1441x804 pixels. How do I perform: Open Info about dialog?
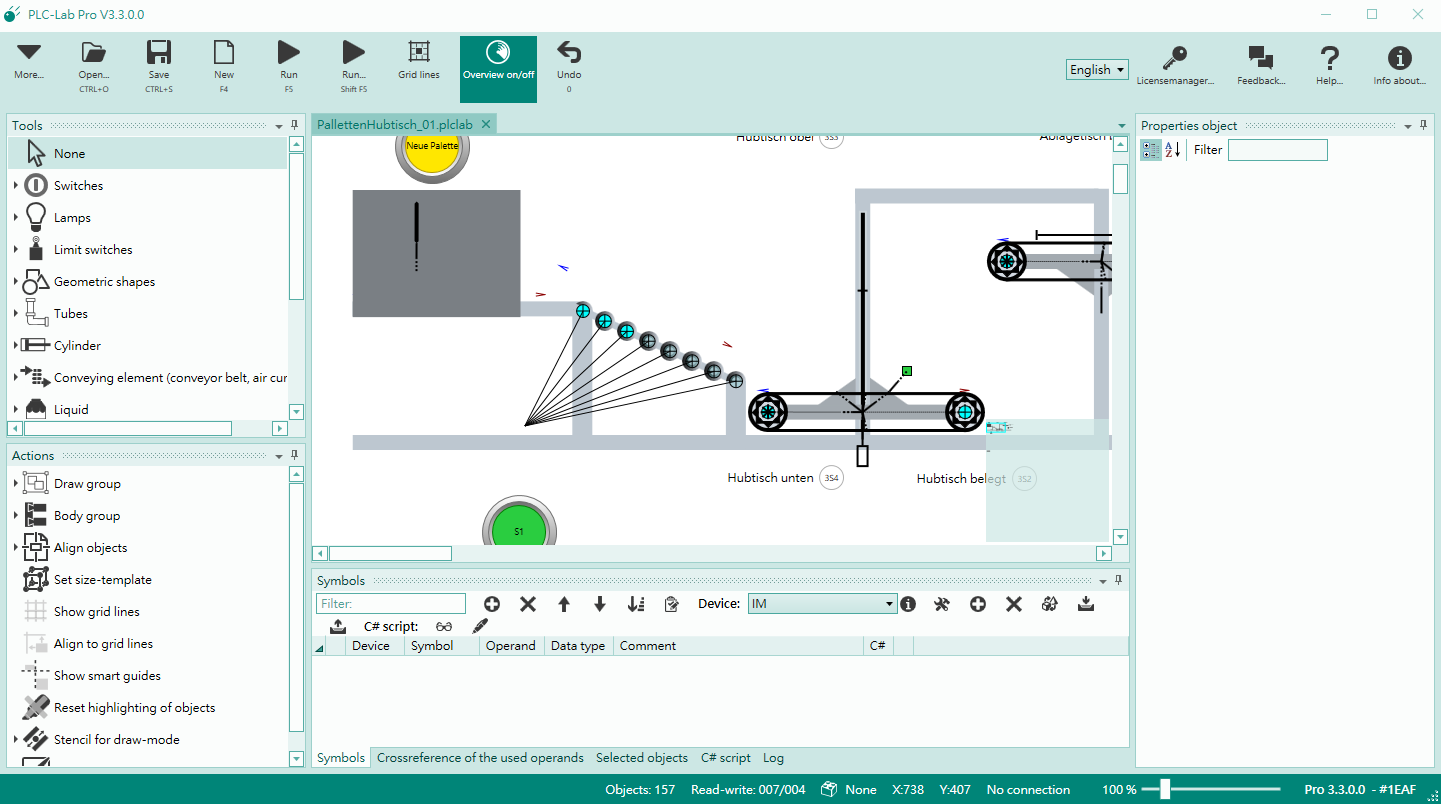(1399, 66)
